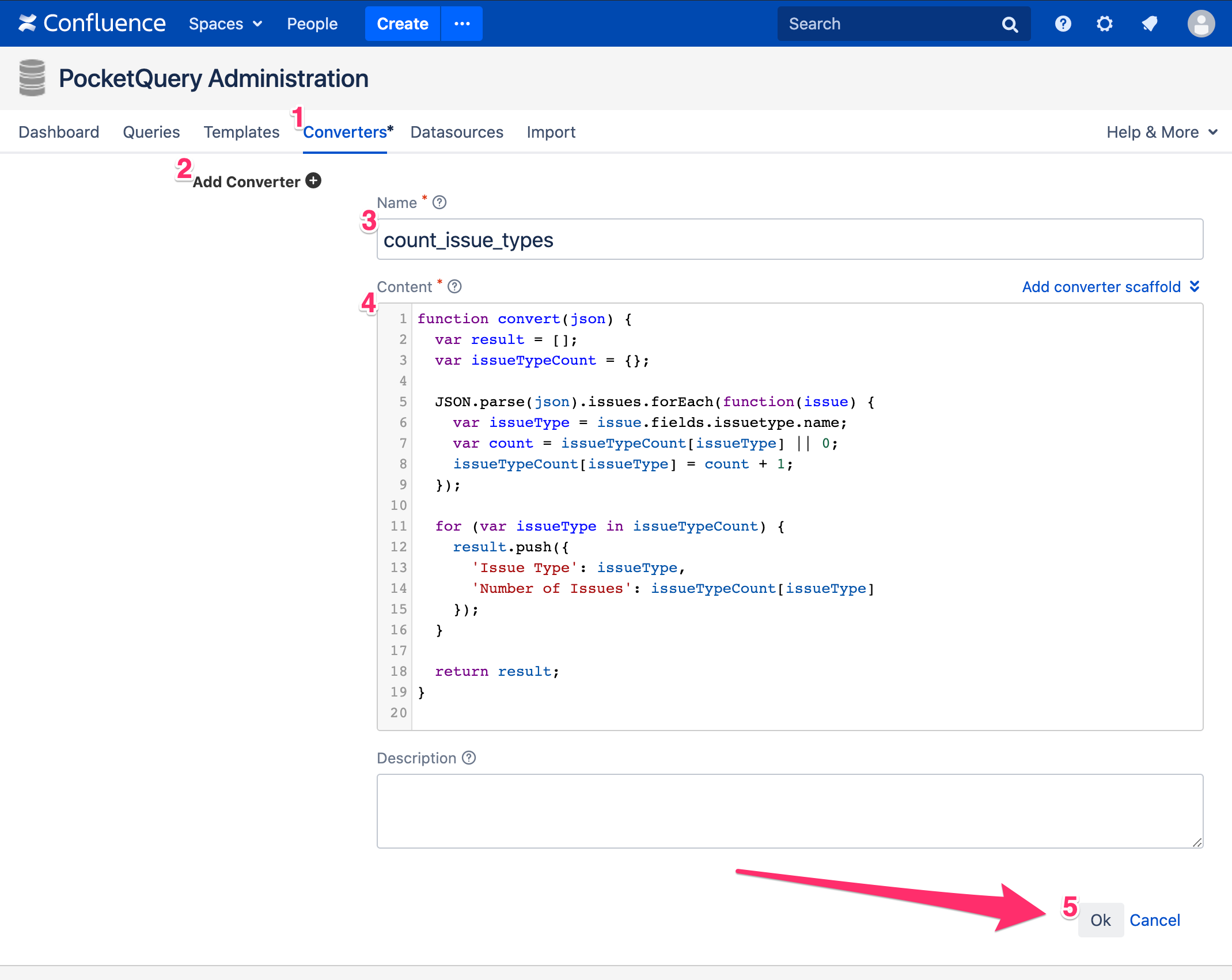Open the user profile avatar menu
1232x980 pixels.
point(1201,24)
